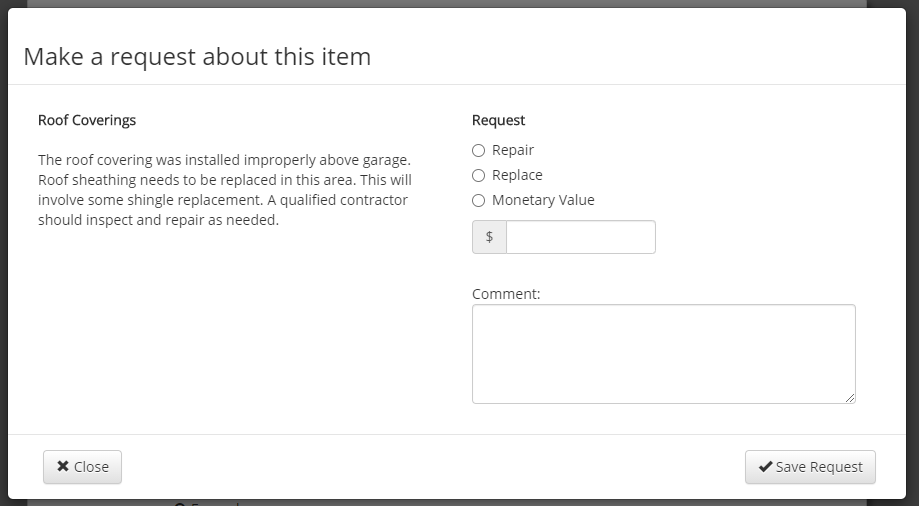The image size is (919, 506).
Task: Pick the Monetary Value radio button
Action: pos(478,201)
